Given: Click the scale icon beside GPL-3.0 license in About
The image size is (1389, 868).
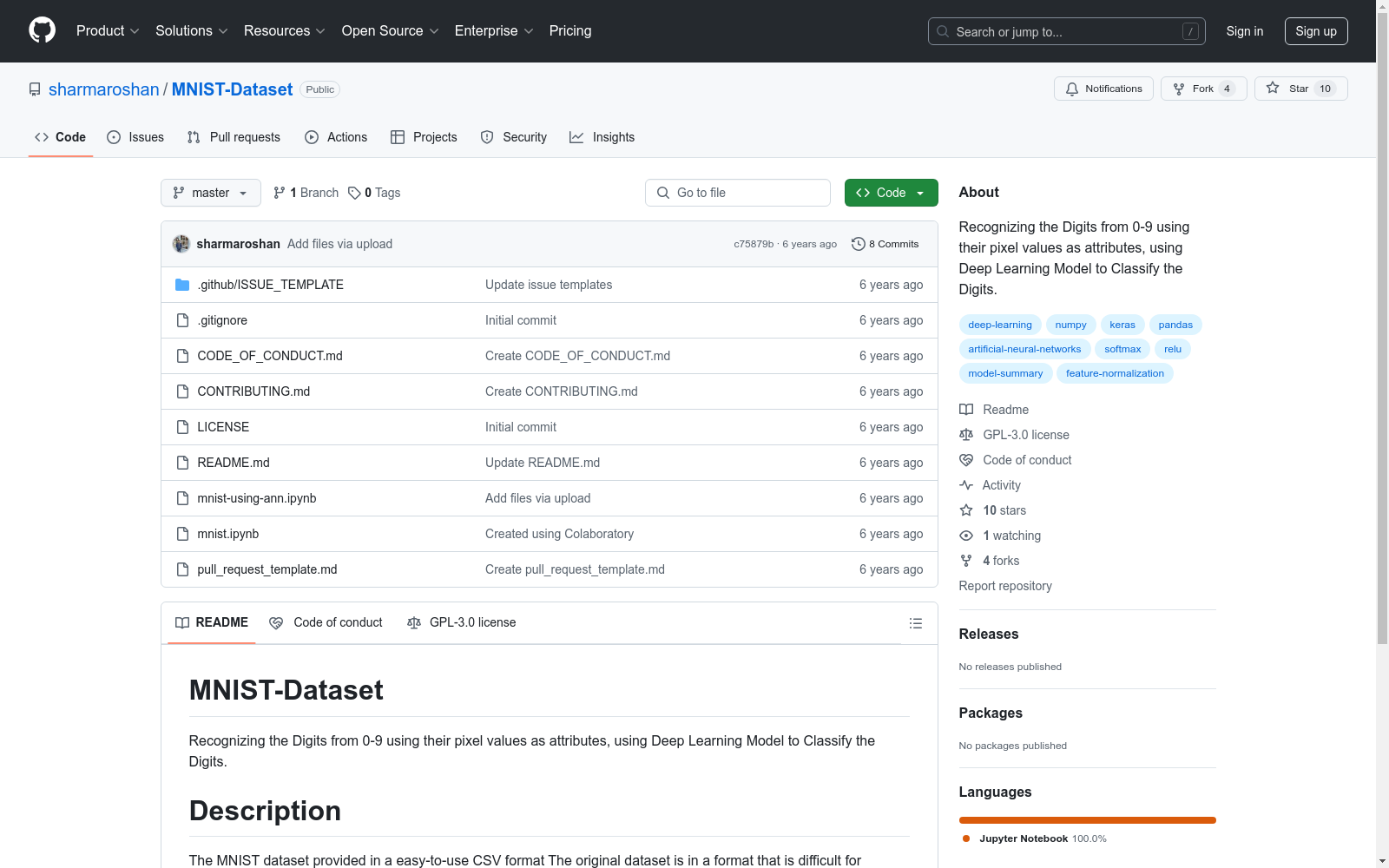Looking at the screenshot, I should [966, 435].
